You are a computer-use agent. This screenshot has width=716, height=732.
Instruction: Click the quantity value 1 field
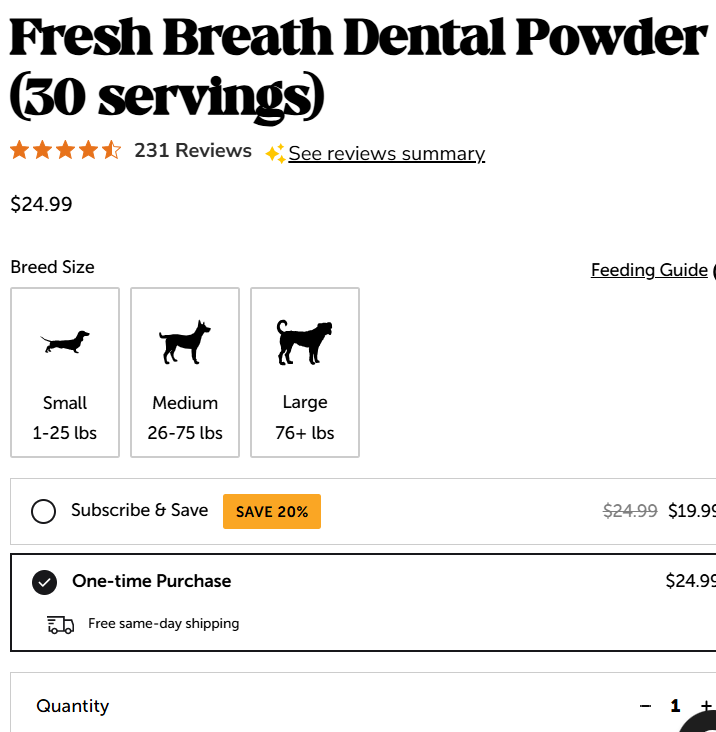click(x=675, y=706)
